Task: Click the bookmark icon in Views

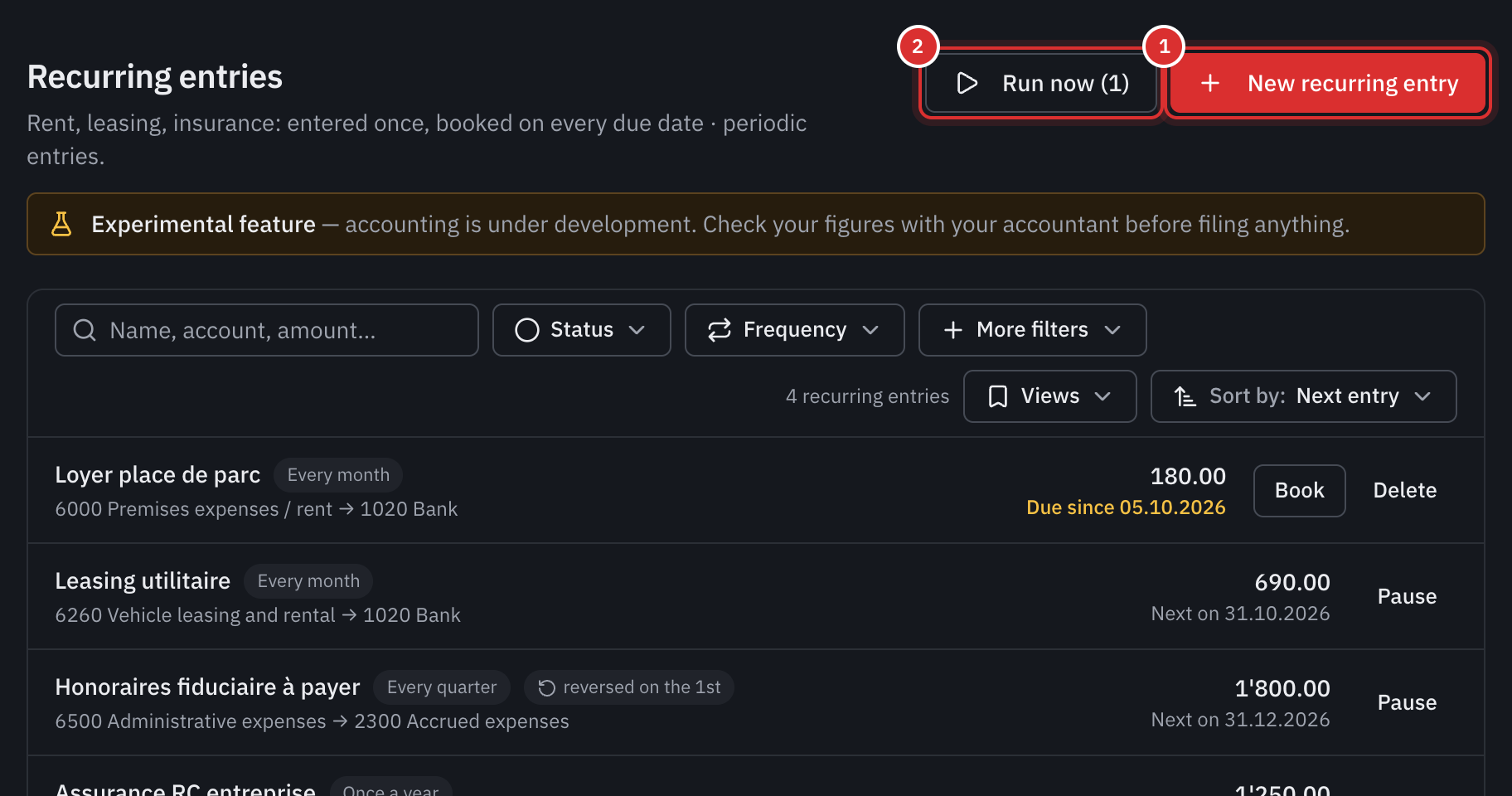Action: pyautogui.click(x=998, y=396)
